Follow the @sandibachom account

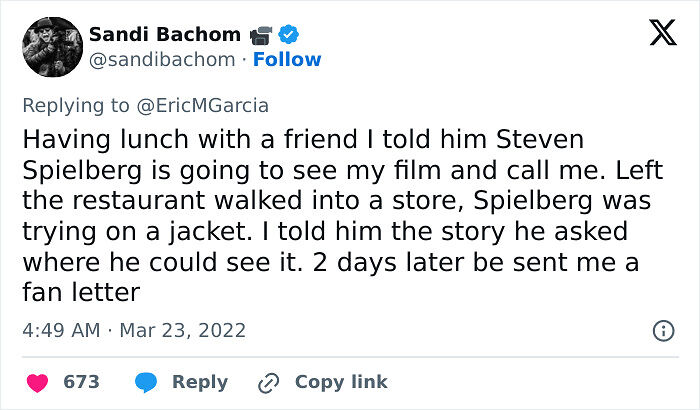click(287, 59)
